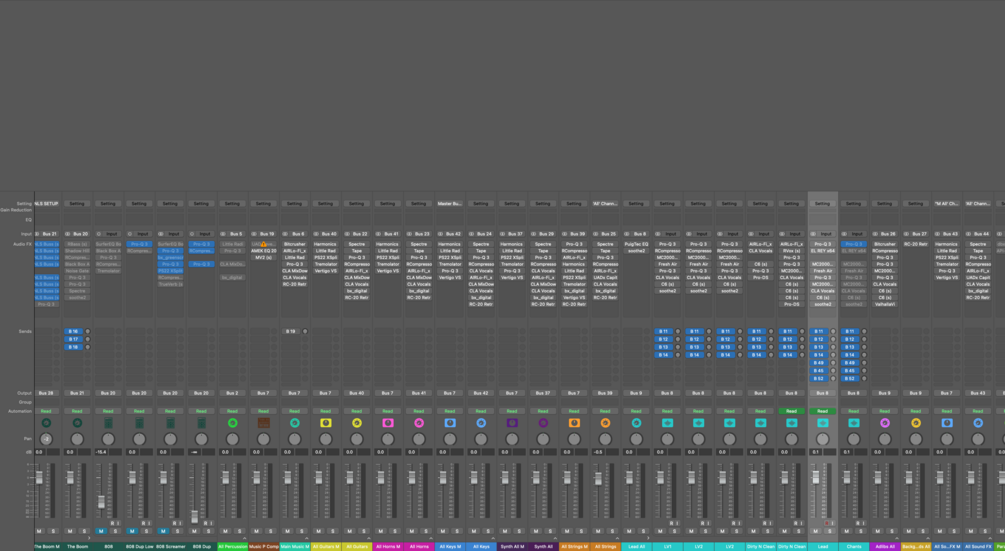Click the 808 Dup Low track icon
The height and width of the screenshot is (551, 1005).
139,423
